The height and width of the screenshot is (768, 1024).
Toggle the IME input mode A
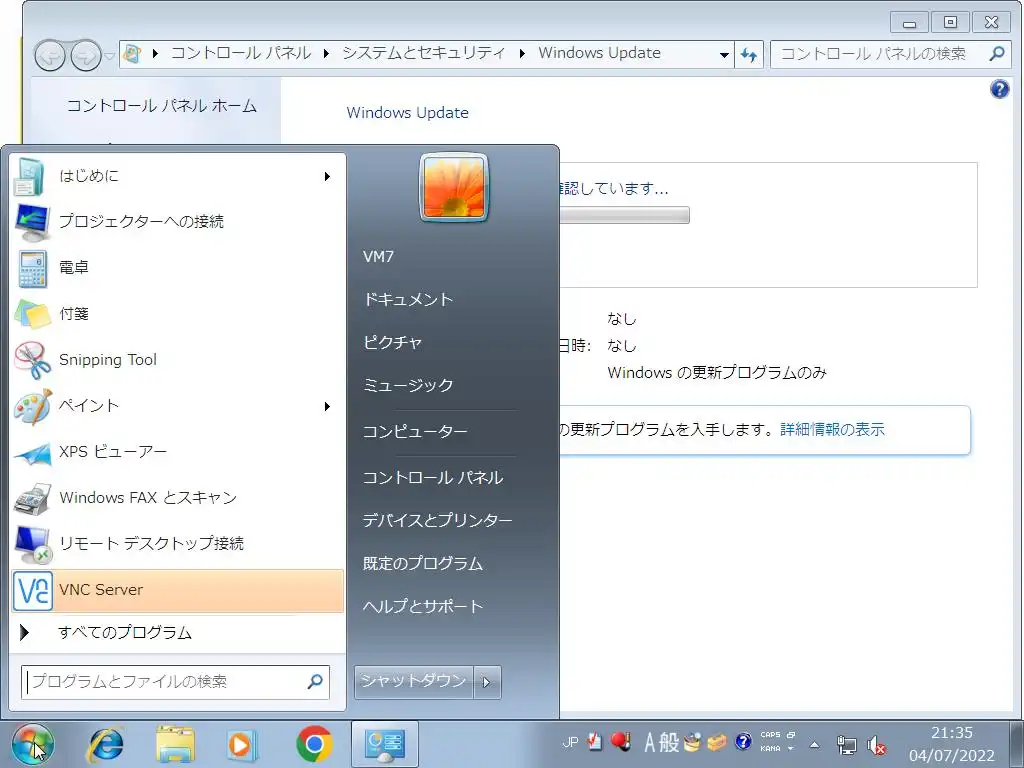pos(649,743)
